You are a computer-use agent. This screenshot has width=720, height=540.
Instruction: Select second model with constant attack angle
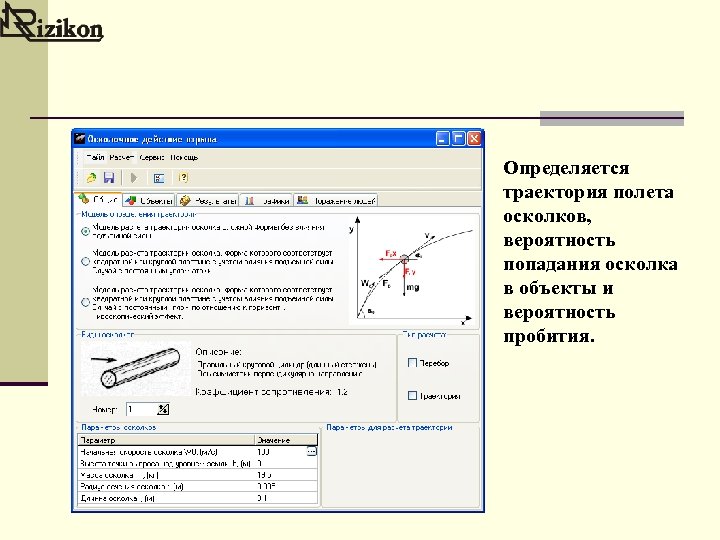85,262
